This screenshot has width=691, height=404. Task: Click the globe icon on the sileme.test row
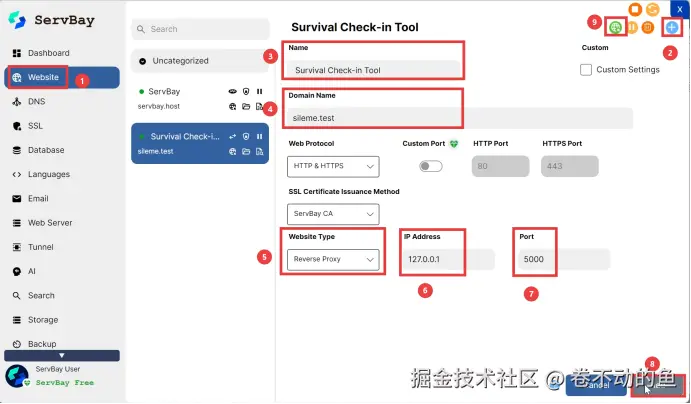click(x=232, y=152)
